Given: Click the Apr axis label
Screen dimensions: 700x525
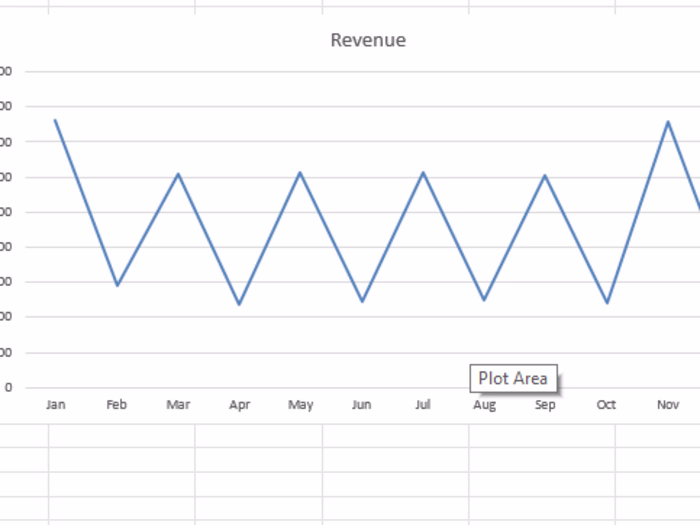Looking at the screenshot, I should click(x=239, y=405).
